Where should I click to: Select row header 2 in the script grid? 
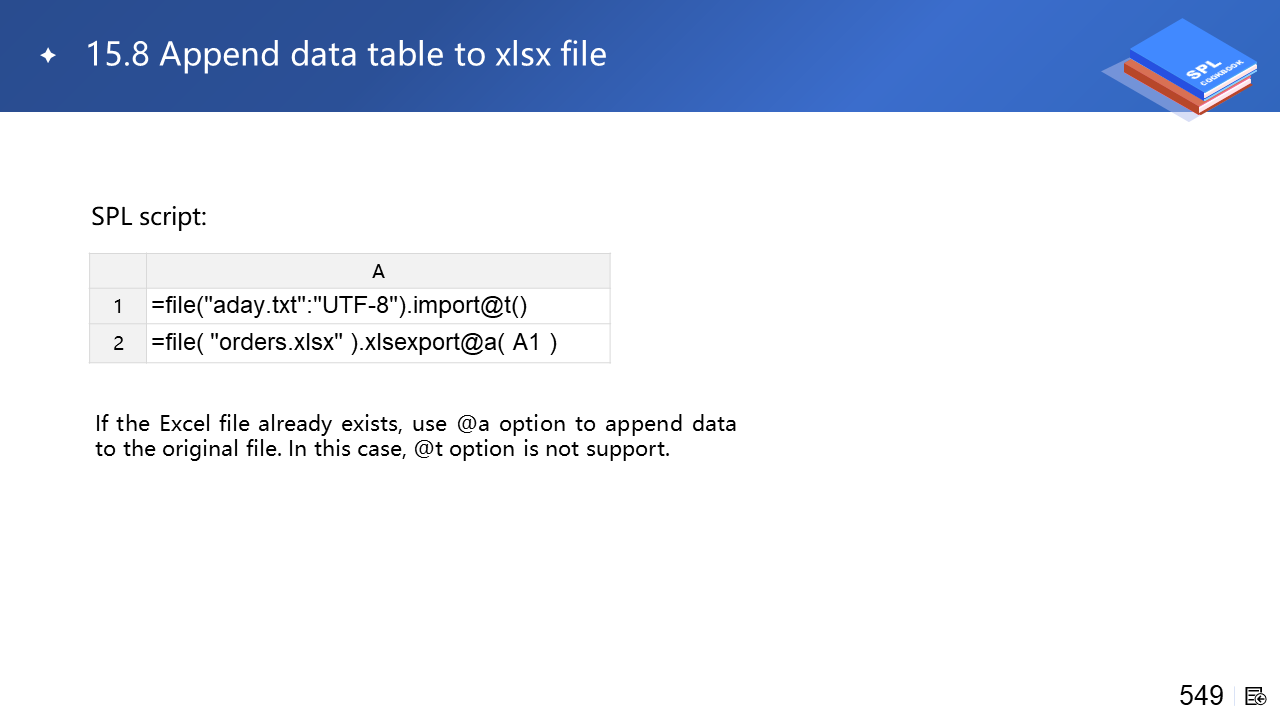(118, 343)
